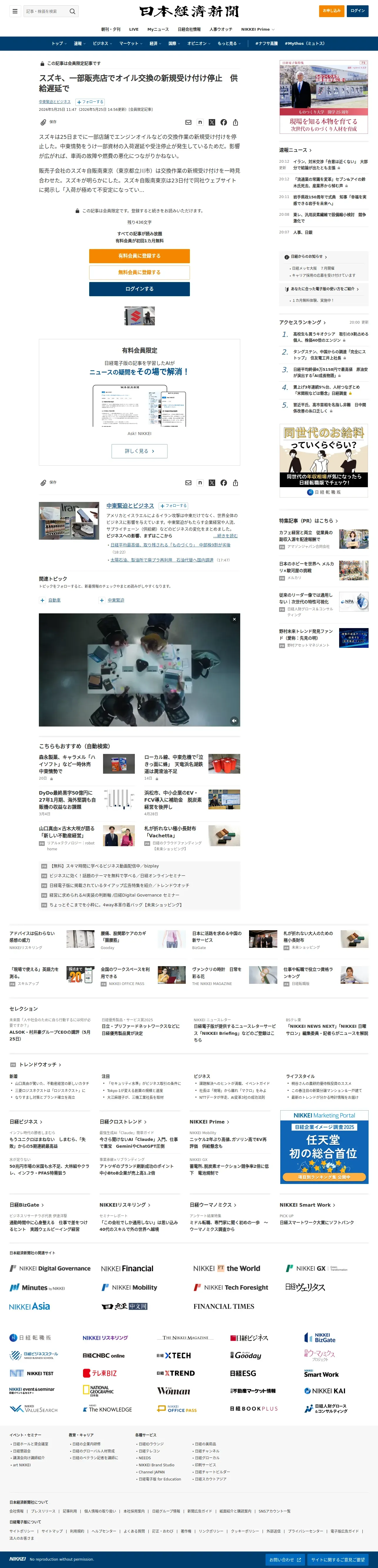Click the 無料会員に登録する button
Viewport: 378px width, 1568px height.
pos(139,272)
